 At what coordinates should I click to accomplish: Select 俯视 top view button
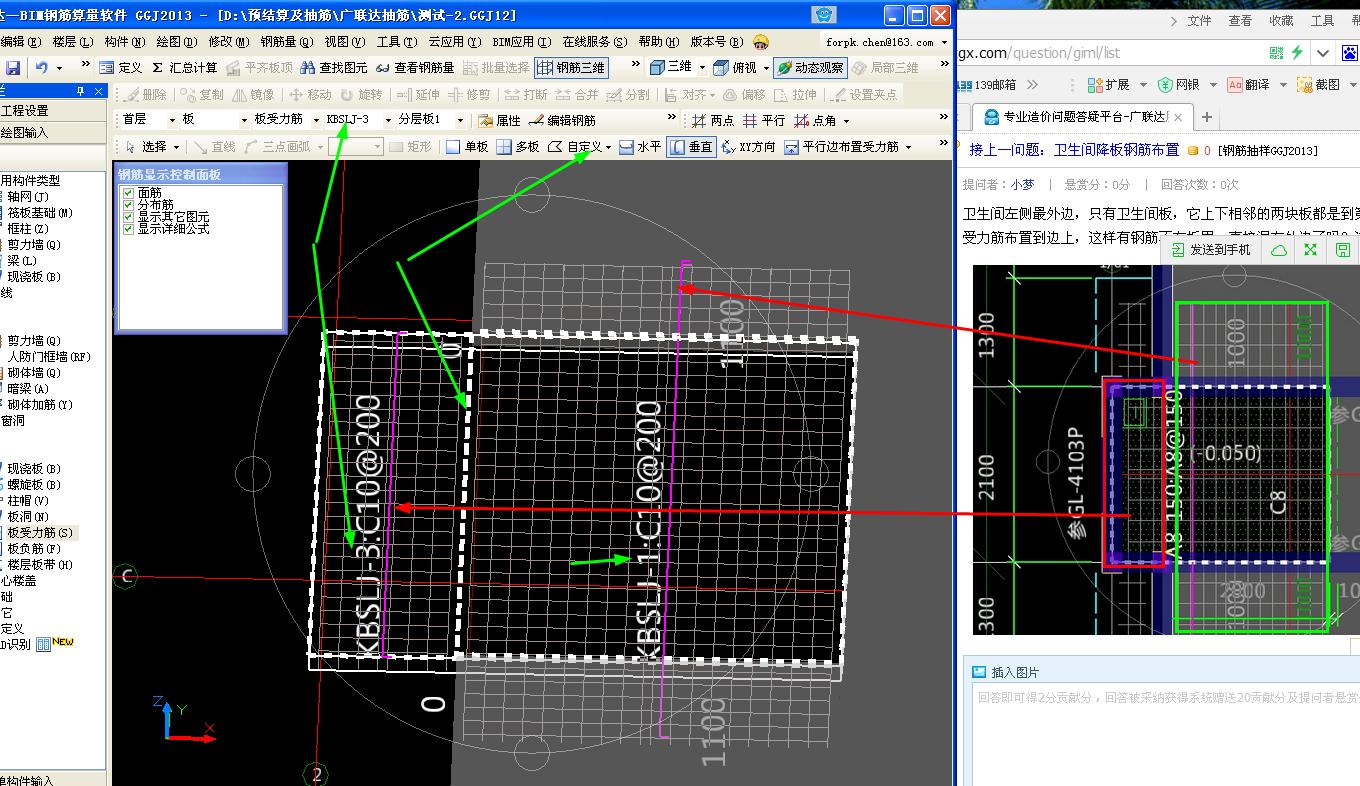[735, 68]
